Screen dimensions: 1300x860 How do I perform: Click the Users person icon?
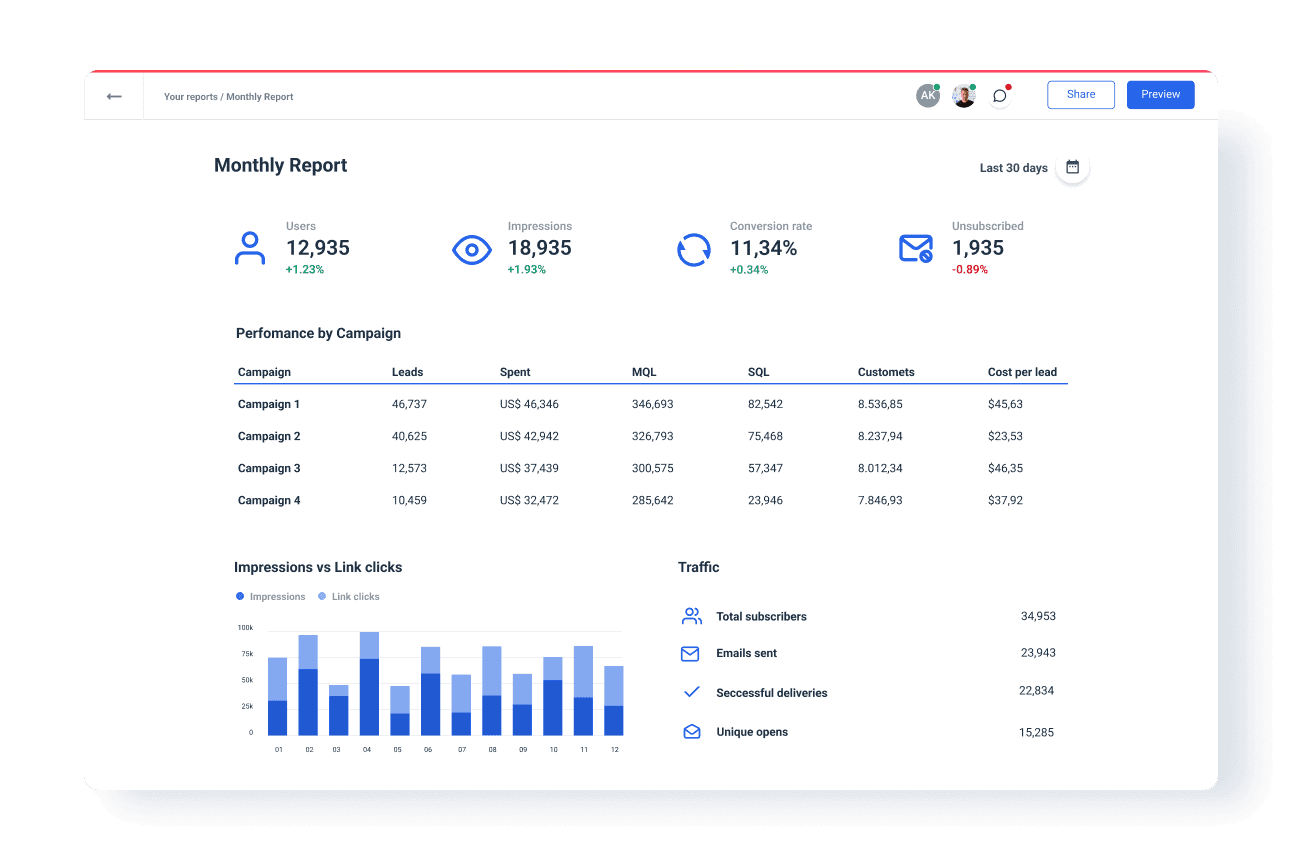coord(250,249)
